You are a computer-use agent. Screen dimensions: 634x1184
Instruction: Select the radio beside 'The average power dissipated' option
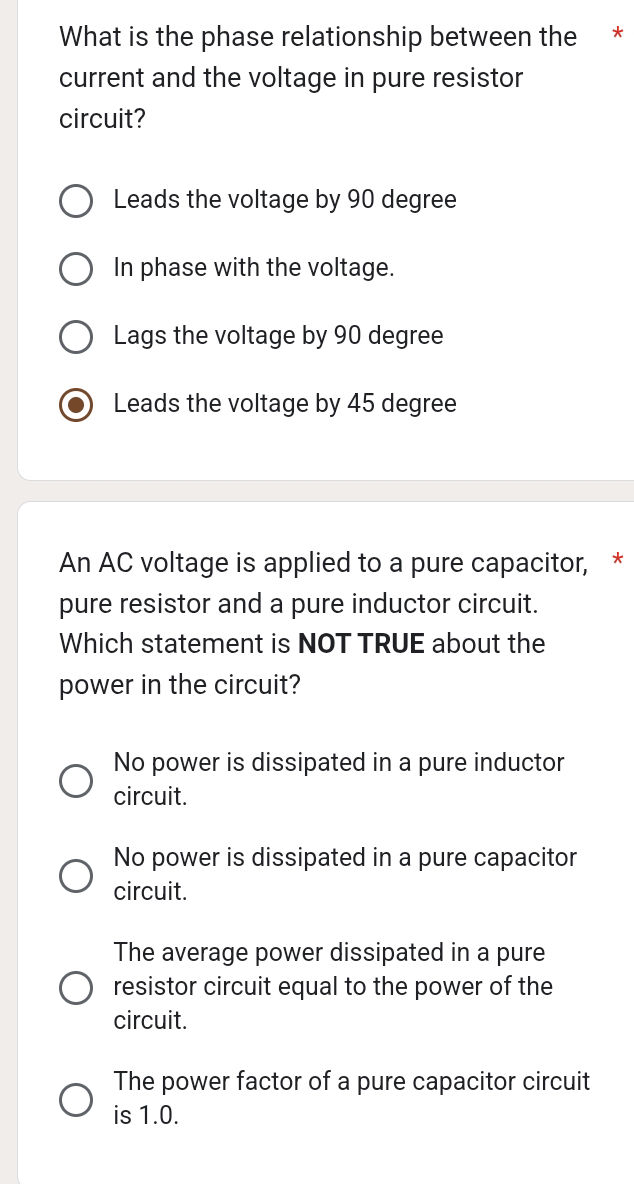point(77,988)
